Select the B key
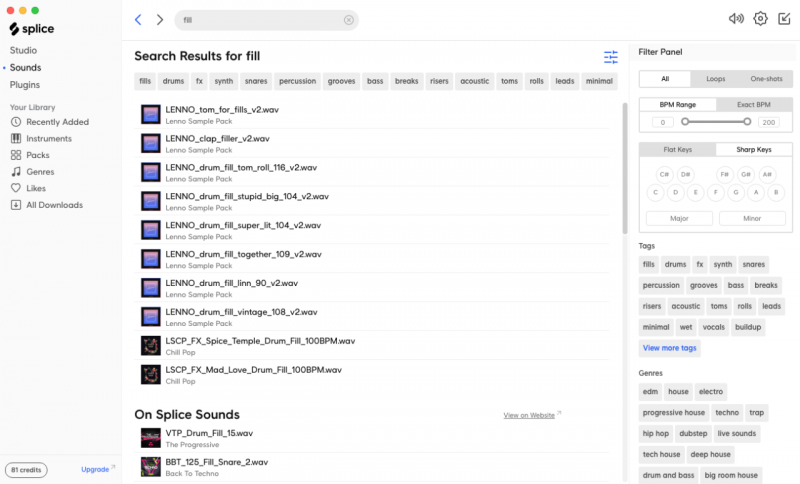The height and width of the screenshot is (484, 800). 776,192
